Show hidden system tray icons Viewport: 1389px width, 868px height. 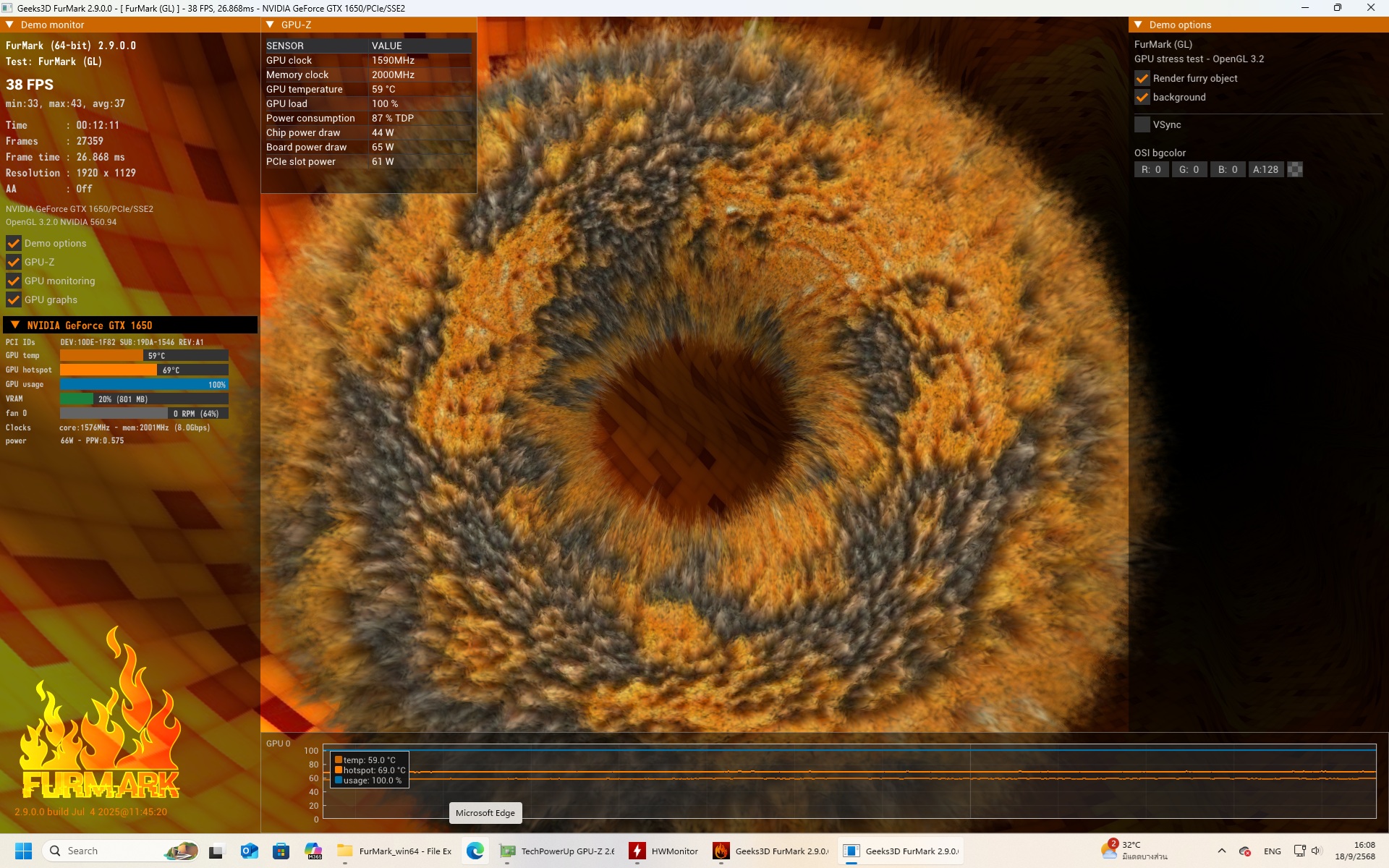tap(1222, 851)
